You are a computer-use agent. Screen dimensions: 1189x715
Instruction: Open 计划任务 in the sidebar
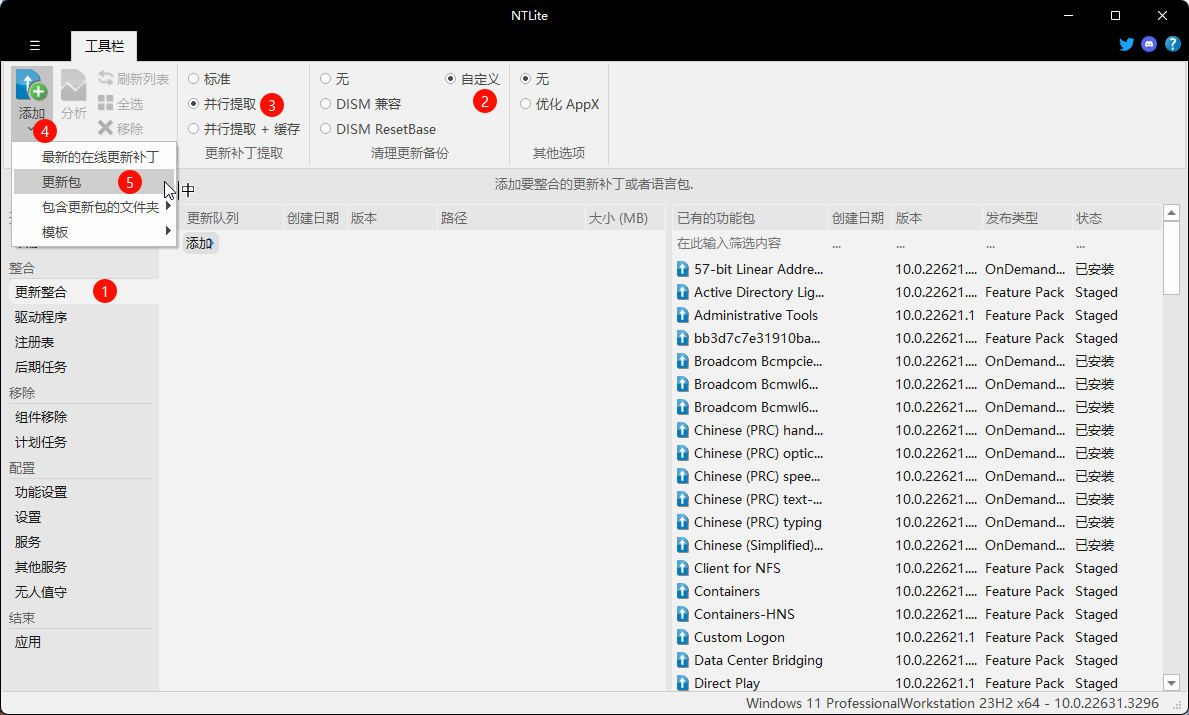coord(41,442)
